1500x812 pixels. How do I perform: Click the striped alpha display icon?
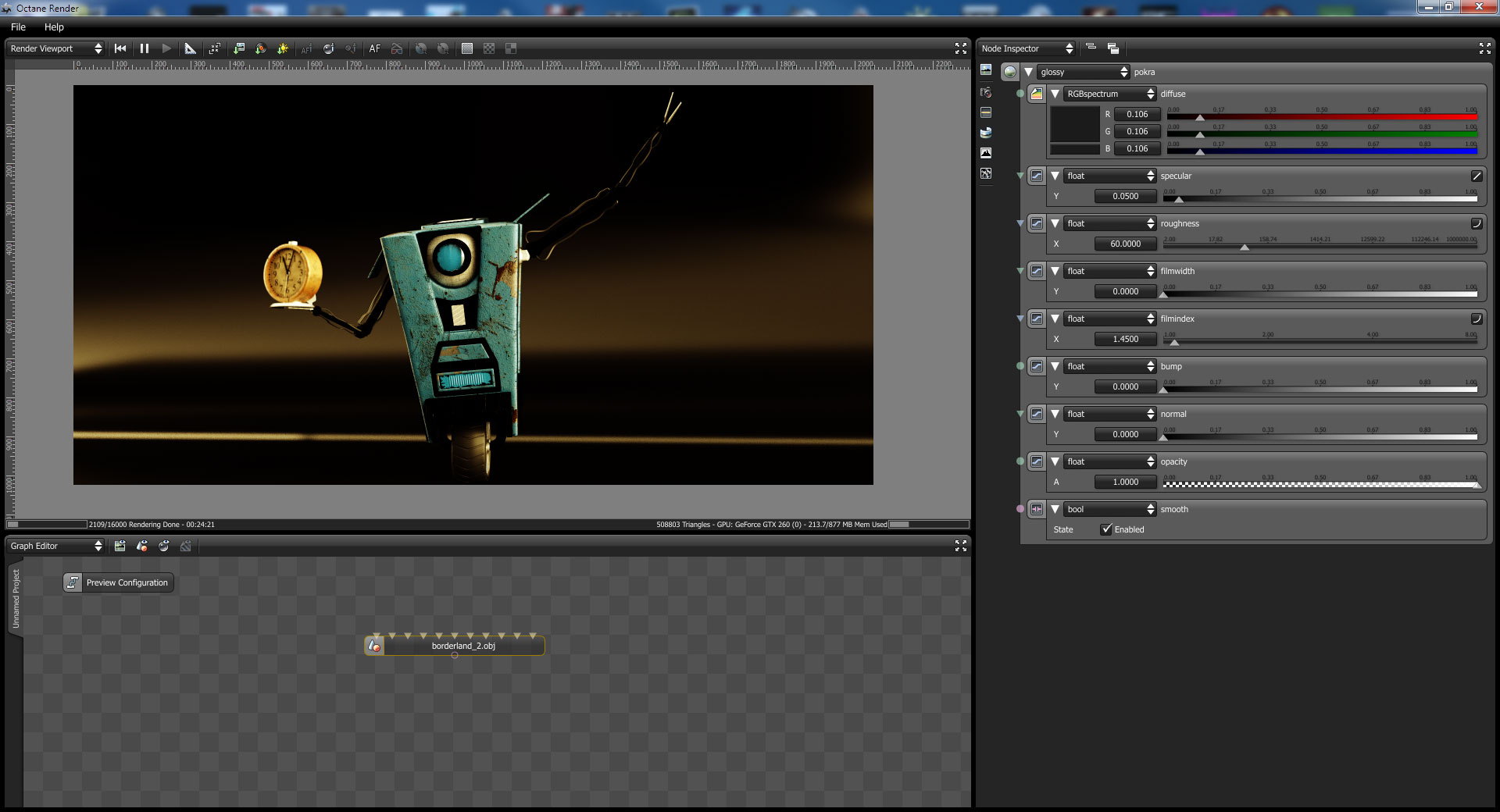467,48
